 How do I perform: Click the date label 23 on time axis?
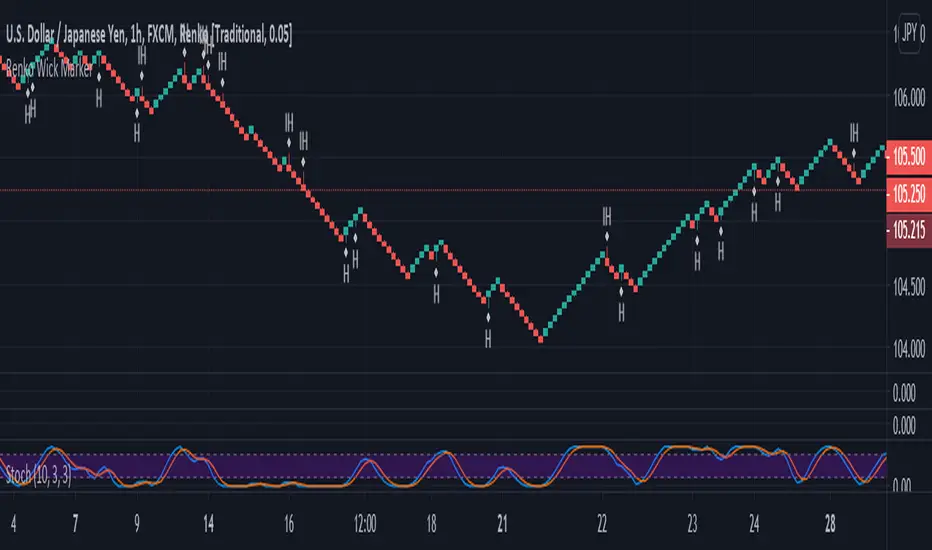click(x=692, y=524)
